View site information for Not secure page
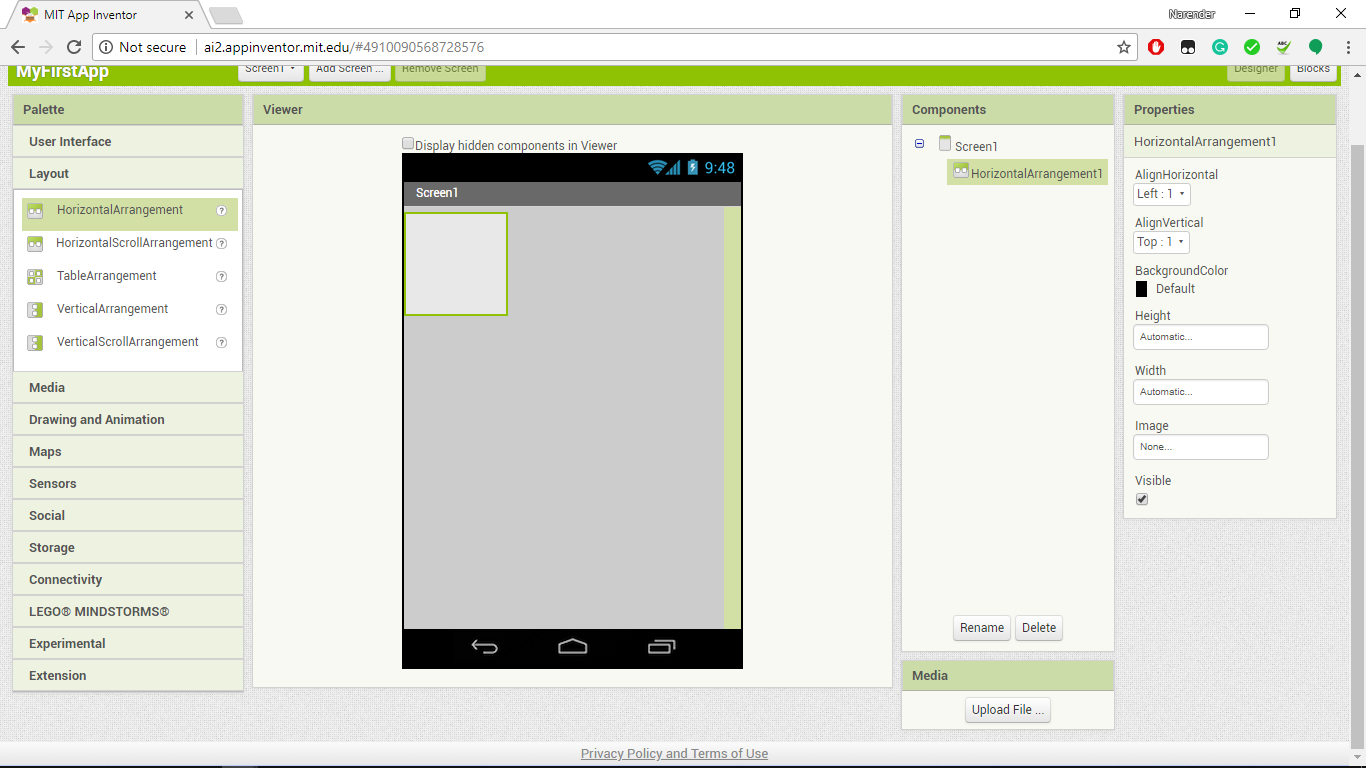Image resolution: width=1366 pixels, height=768 pixels. point(143,47)
